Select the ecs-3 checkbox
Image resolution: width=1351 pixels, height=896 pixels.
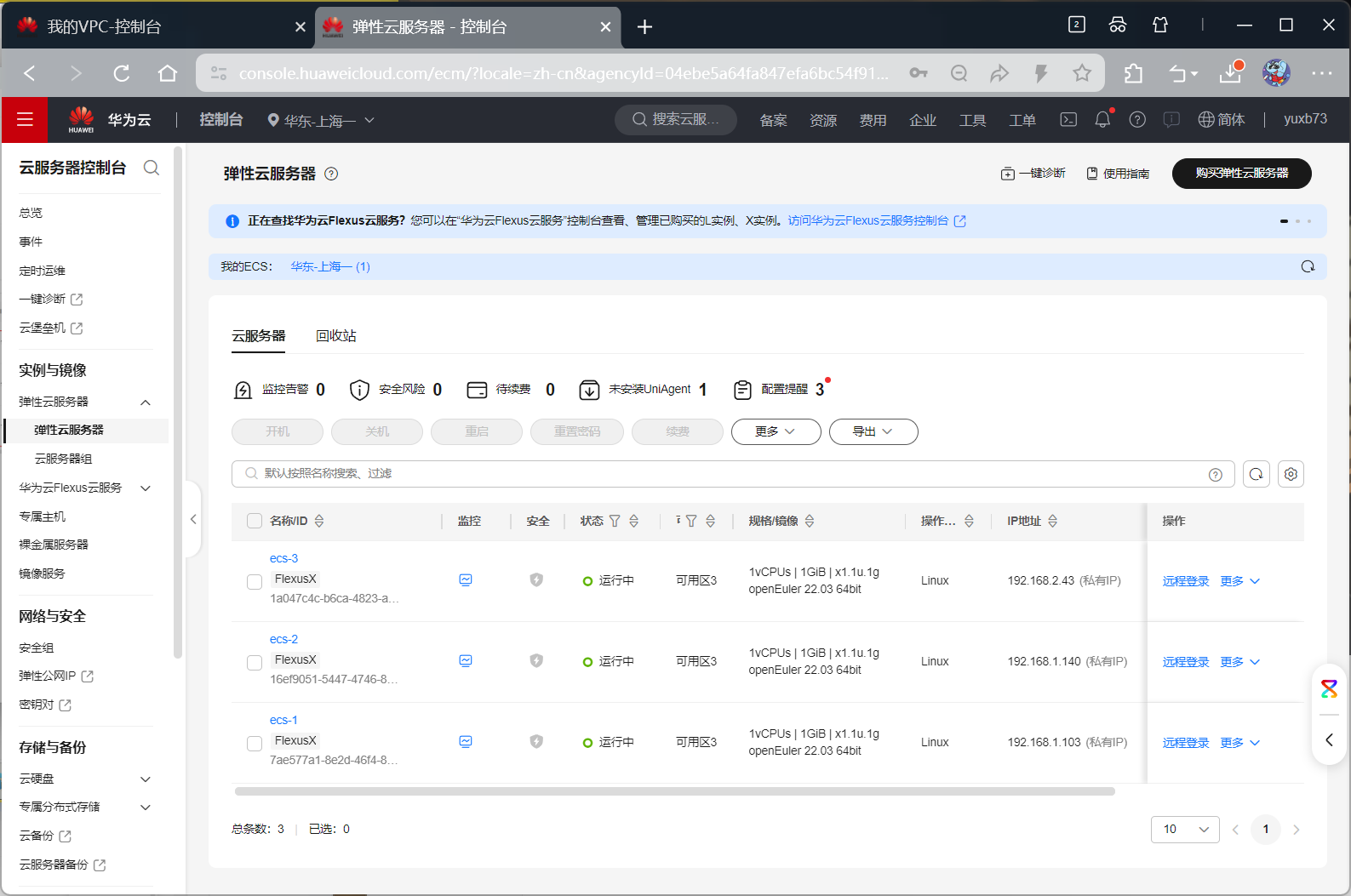coord(255,582)
